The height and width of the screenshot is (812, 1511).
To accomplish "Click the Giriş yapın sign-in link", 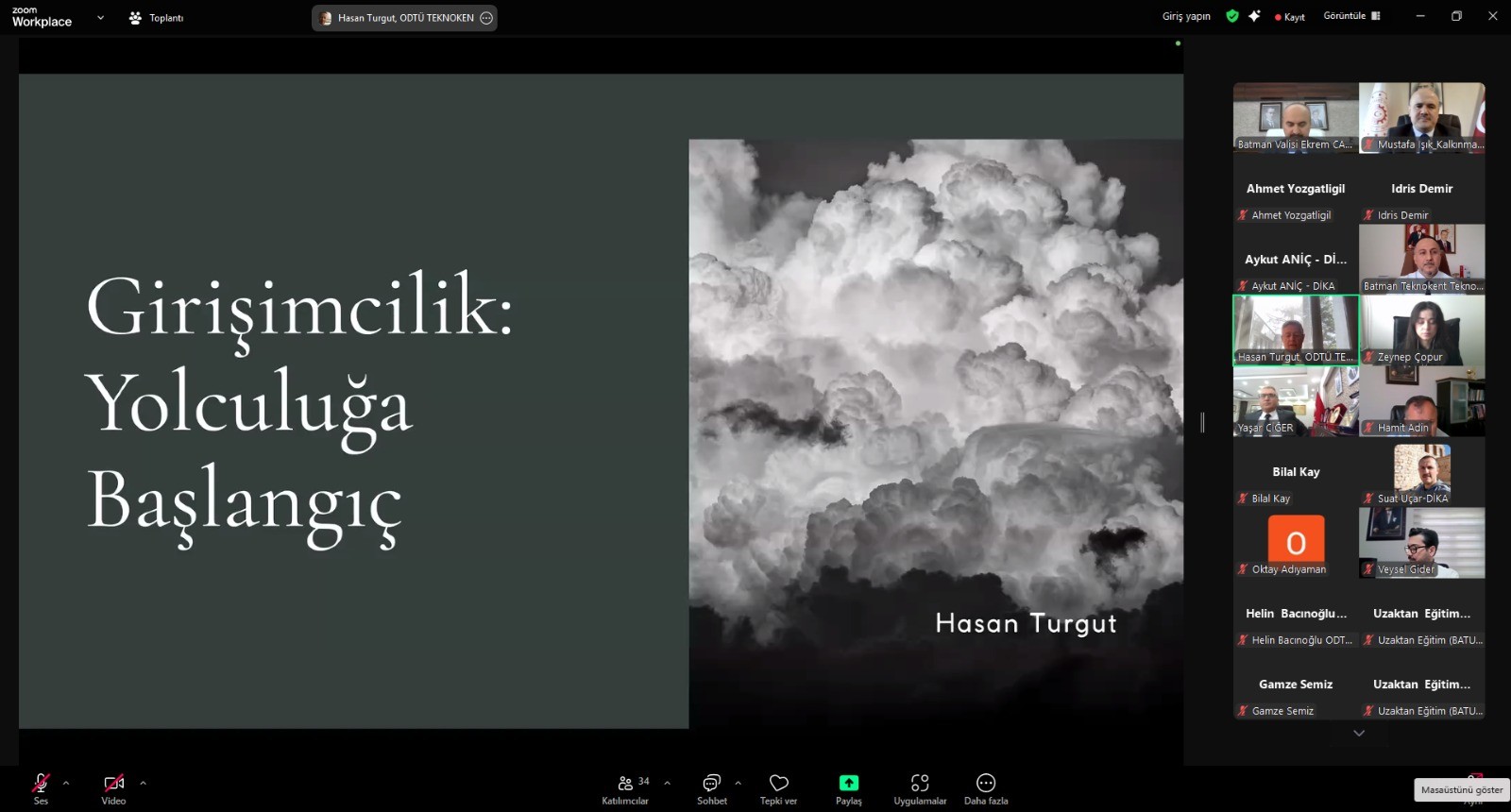I will point(1185,16).
